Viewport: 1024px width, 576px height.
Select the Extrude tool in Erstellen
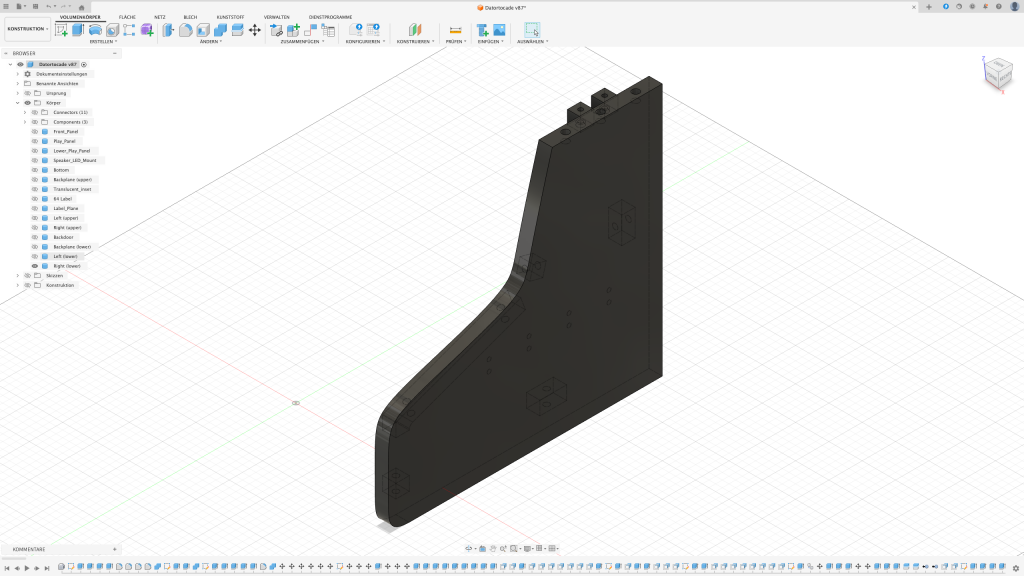point(78,30)
